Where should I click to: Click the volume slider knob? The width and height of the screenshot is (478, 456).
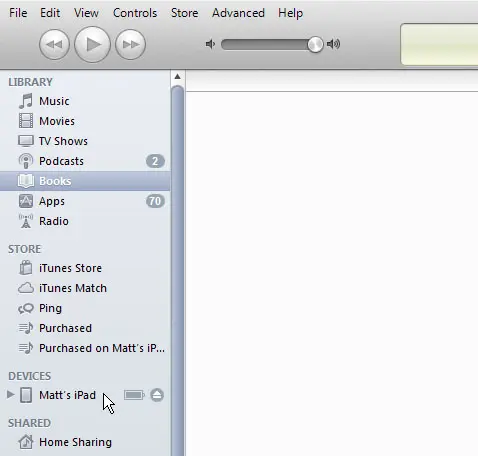tap(315, 44)
